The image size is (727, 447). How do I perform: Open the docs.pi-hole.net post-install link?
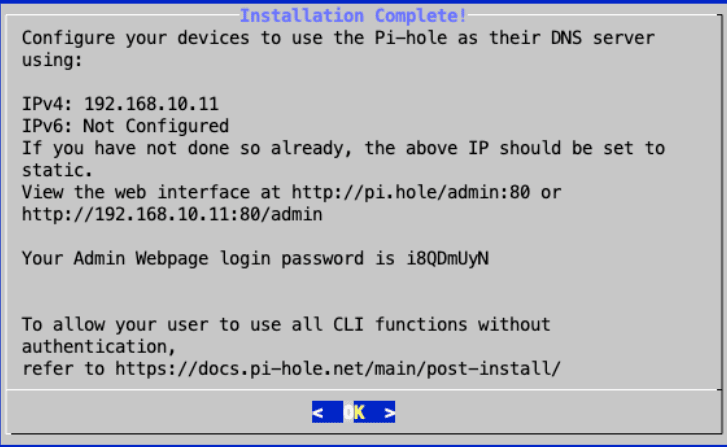tap(338, 369)
